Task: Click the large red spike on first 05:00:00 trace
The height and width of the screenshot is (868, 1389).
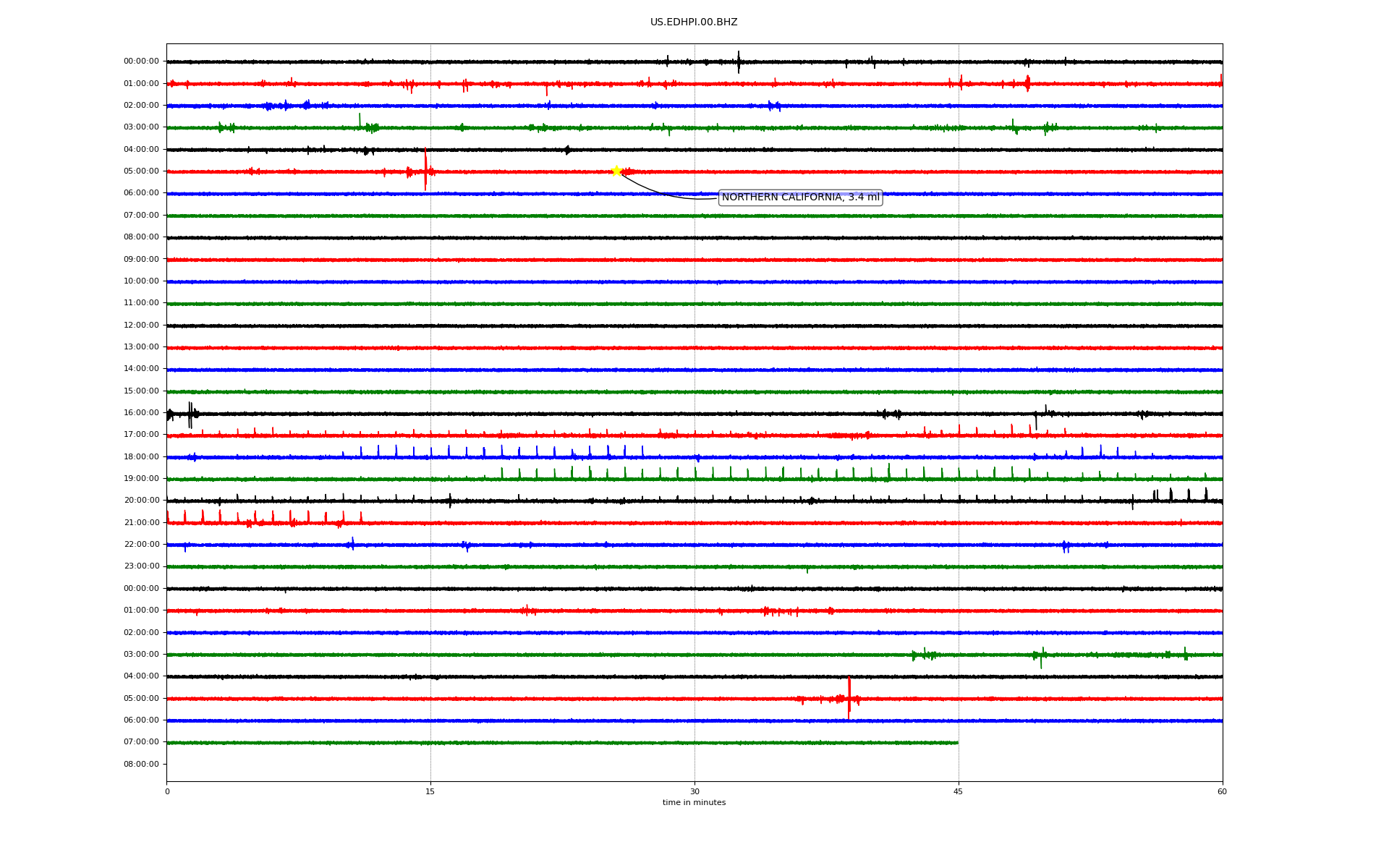Action: (x=425, y=170)
